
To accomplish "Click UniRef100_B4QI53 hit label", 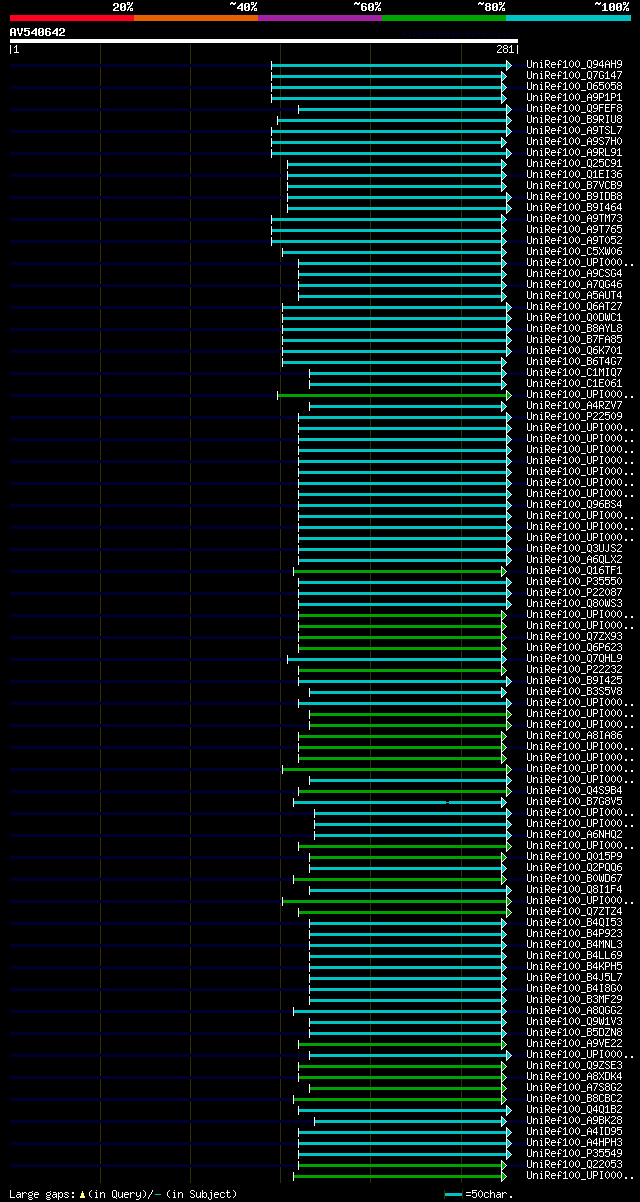I will tap(574, 922).
